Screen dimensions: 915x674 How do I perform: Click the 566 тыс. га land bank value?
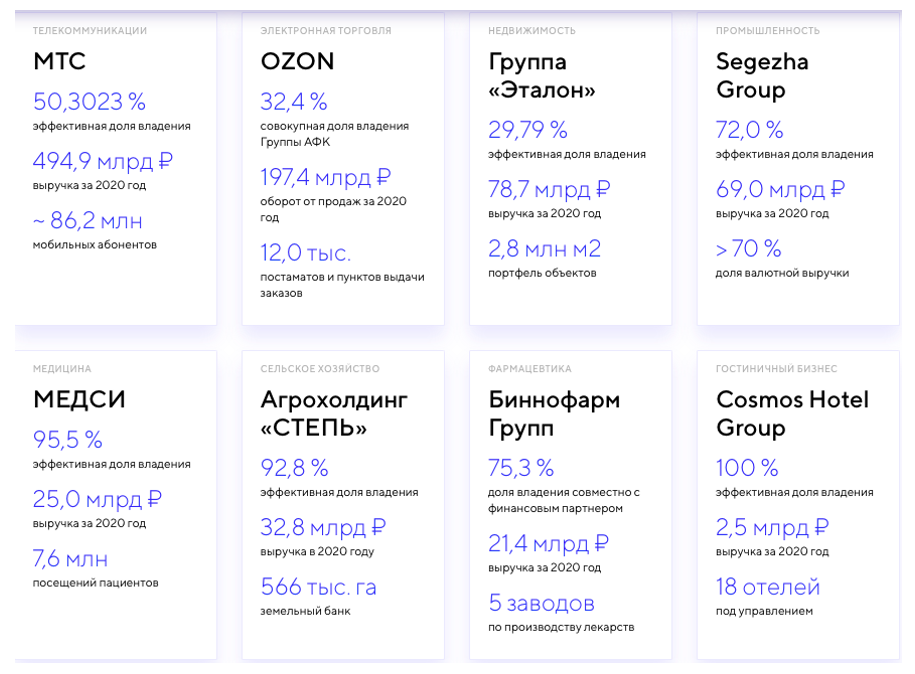click(x=318, y=586)
